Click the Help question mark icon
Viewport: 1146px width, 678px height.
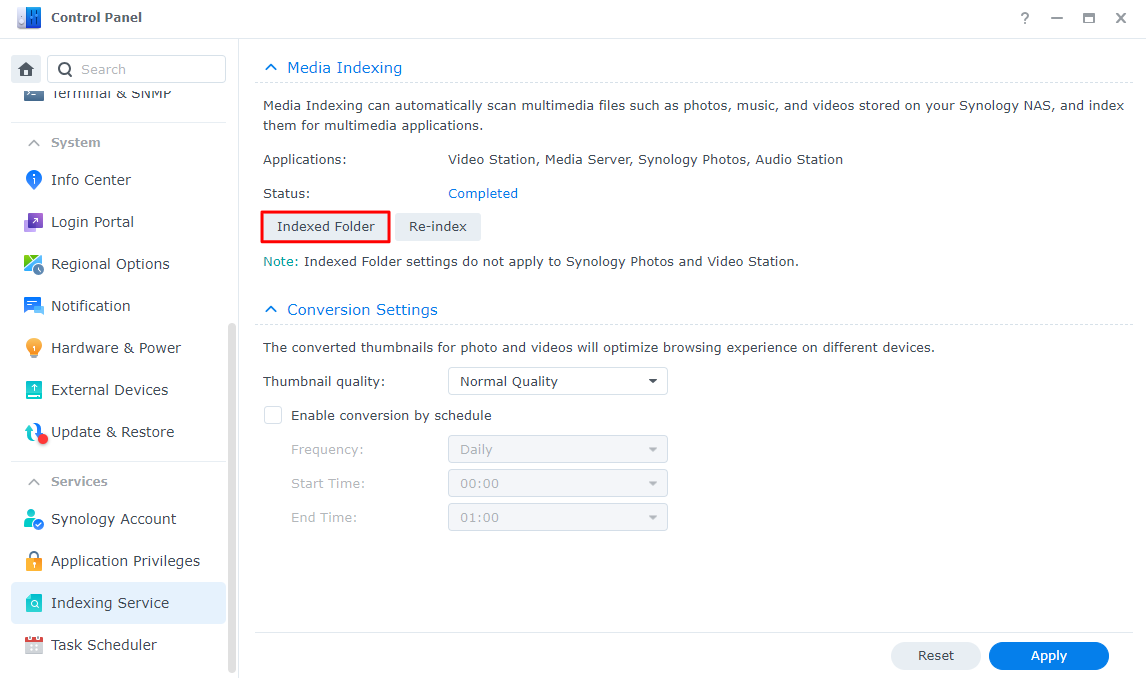tap(1025, 18)
